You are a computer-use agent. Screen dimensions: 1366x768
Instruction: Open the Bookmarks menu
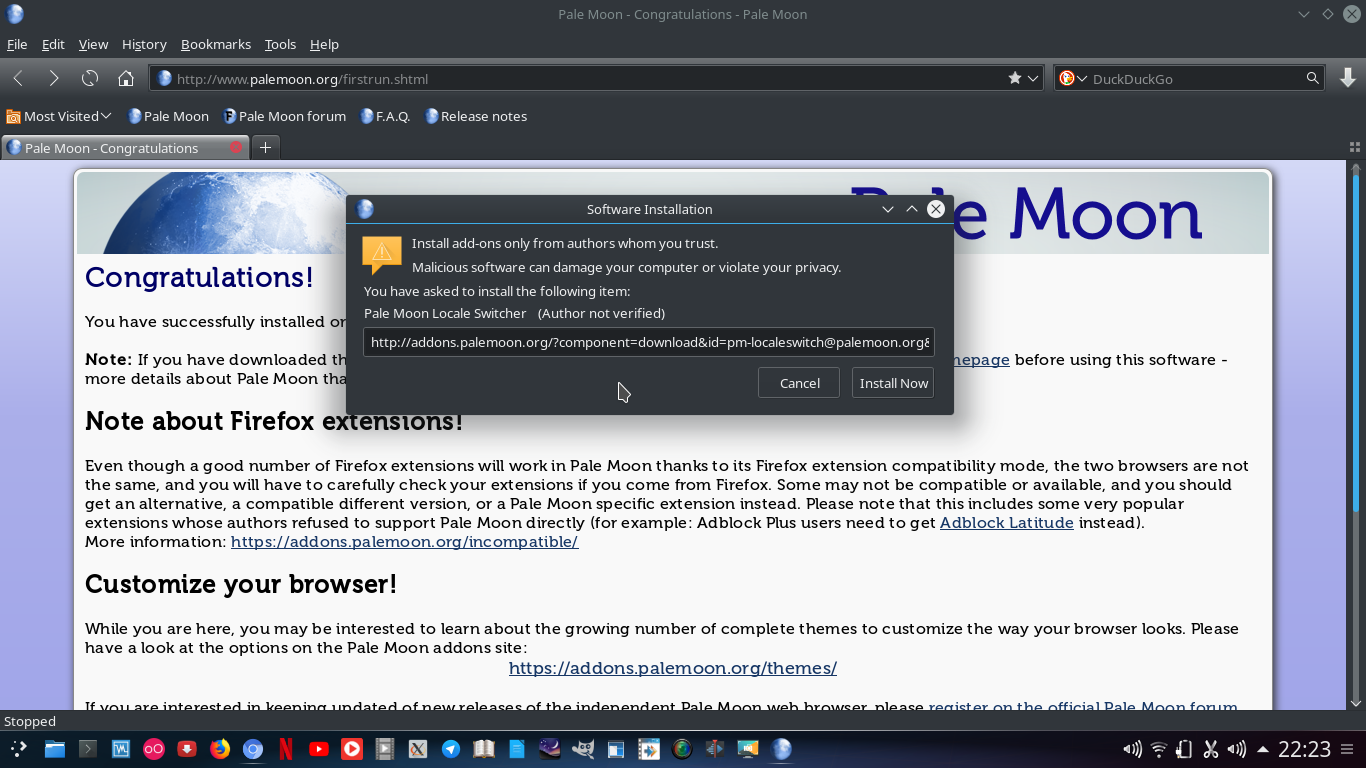coord(216,44)
